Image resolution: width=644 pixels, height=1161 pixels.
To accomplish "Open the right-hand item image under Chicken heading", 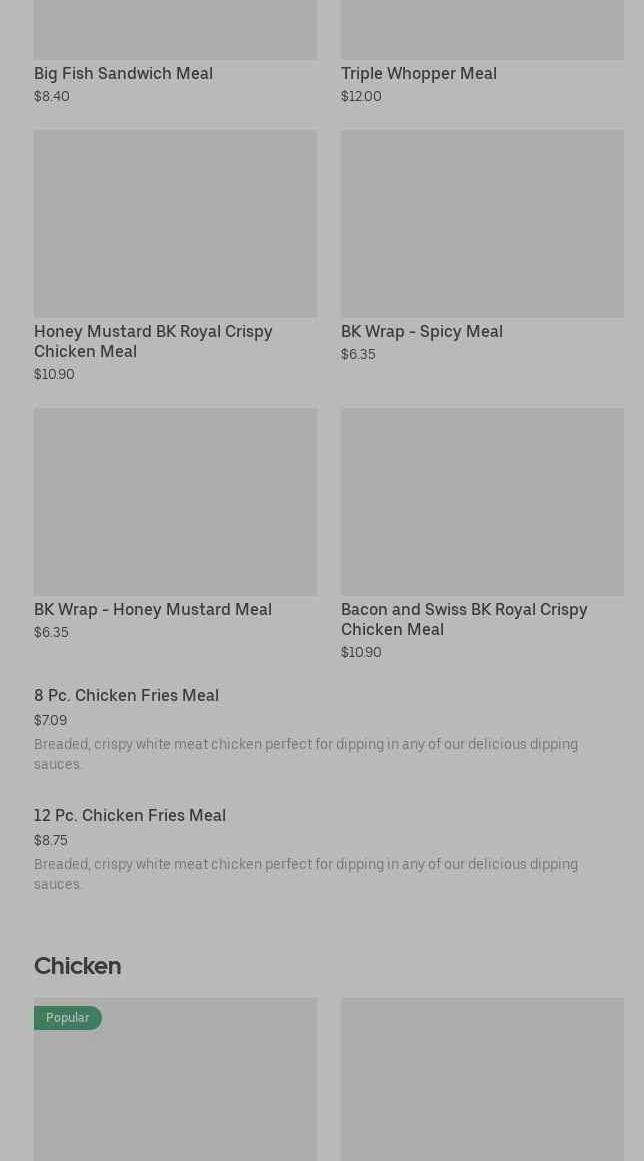I will point(482,1079).
